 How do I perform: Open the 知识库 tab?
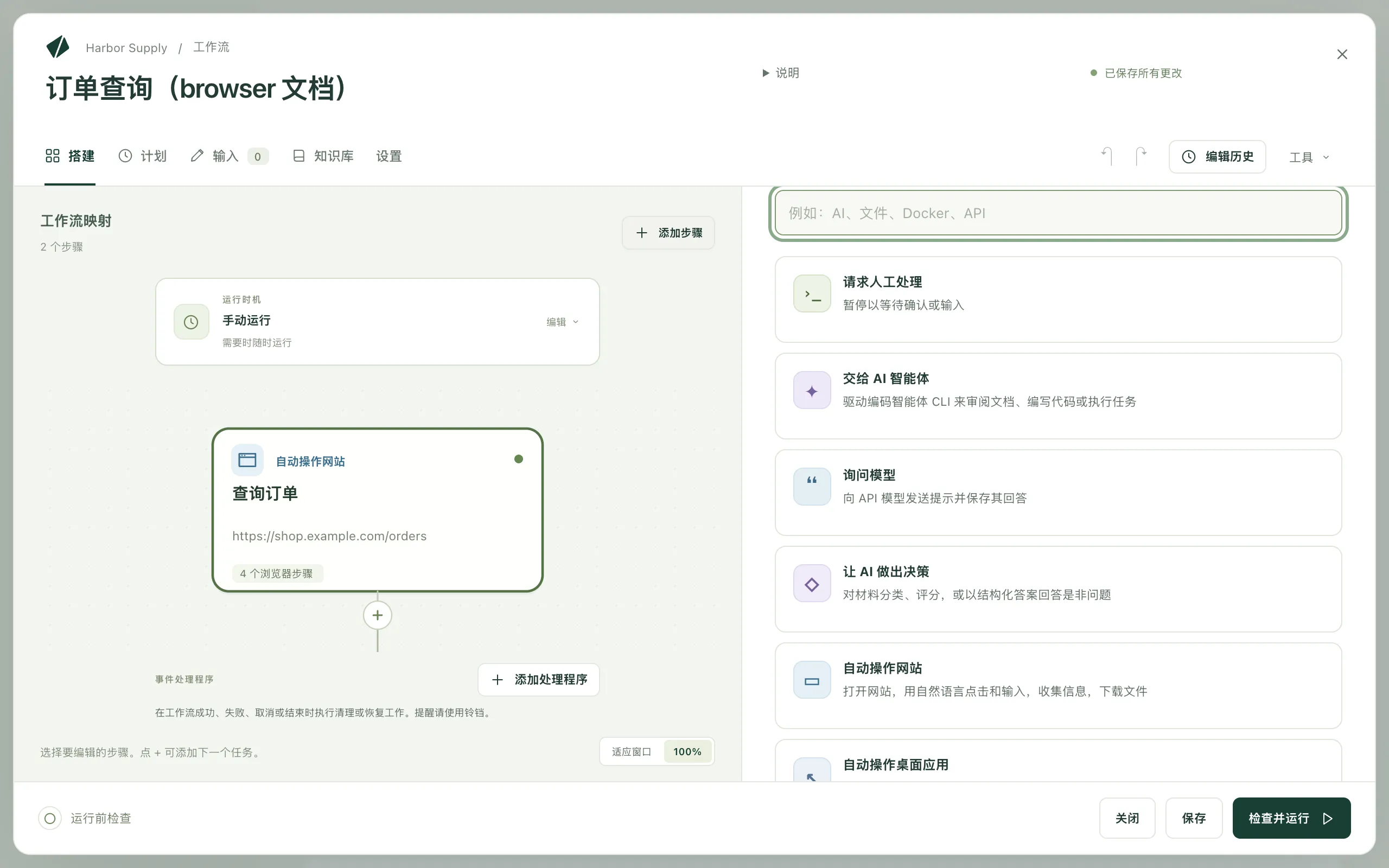(x=323, y=156)
